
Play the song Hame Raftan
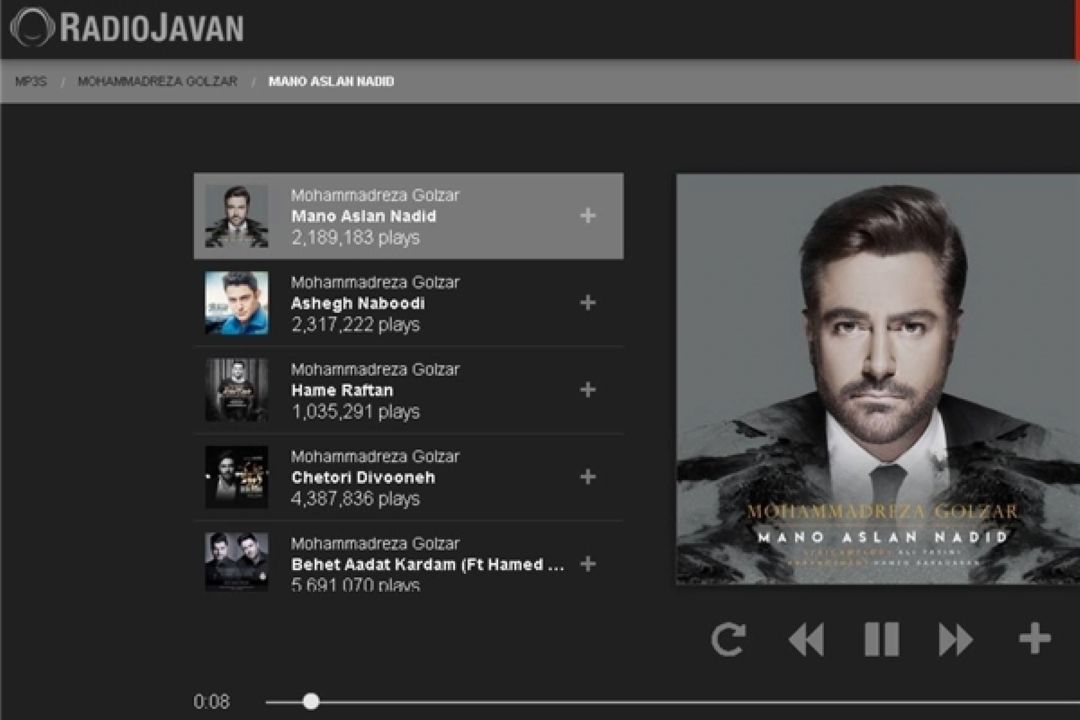pyautogui.click(x=342, y=390)
